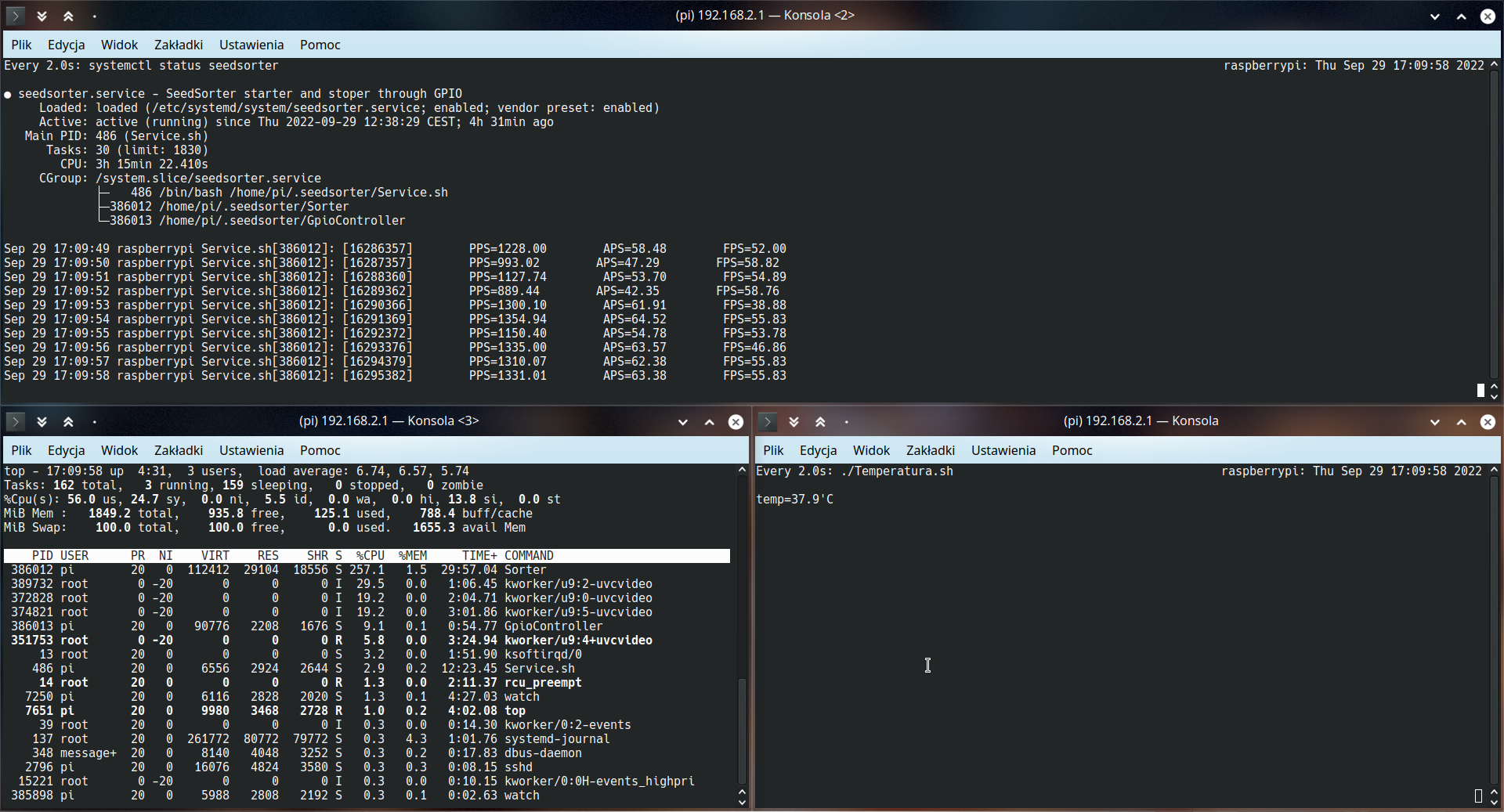Click Konsola <3> scrollbar handle
The height and width of the screenshot is (812, 1504).
coord(742,731)
